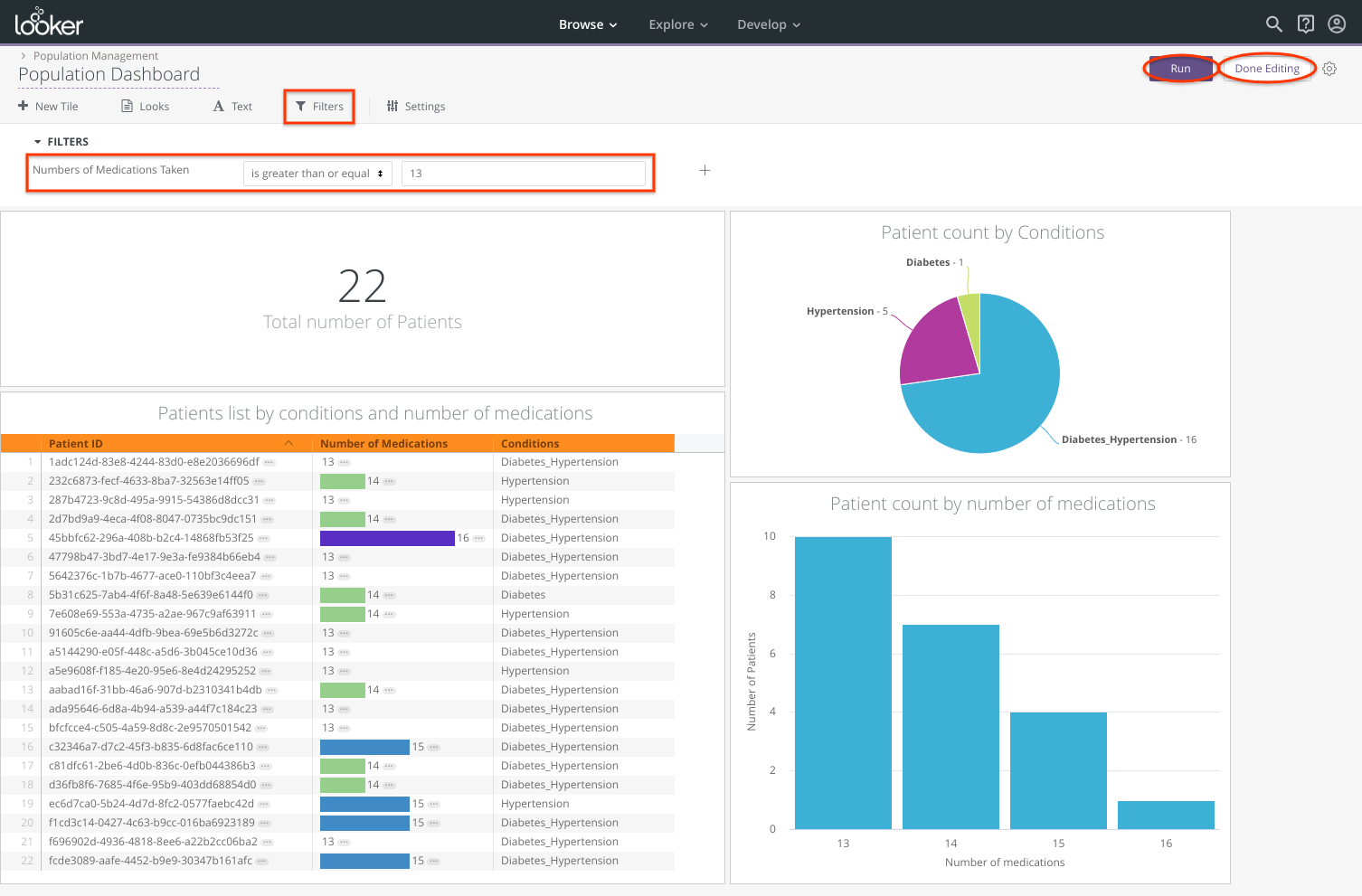Image resolution: width=1362 pixels, height=896 pixels.
Task: Click the filter value field containing 13
Action: [x=523, y=174]
